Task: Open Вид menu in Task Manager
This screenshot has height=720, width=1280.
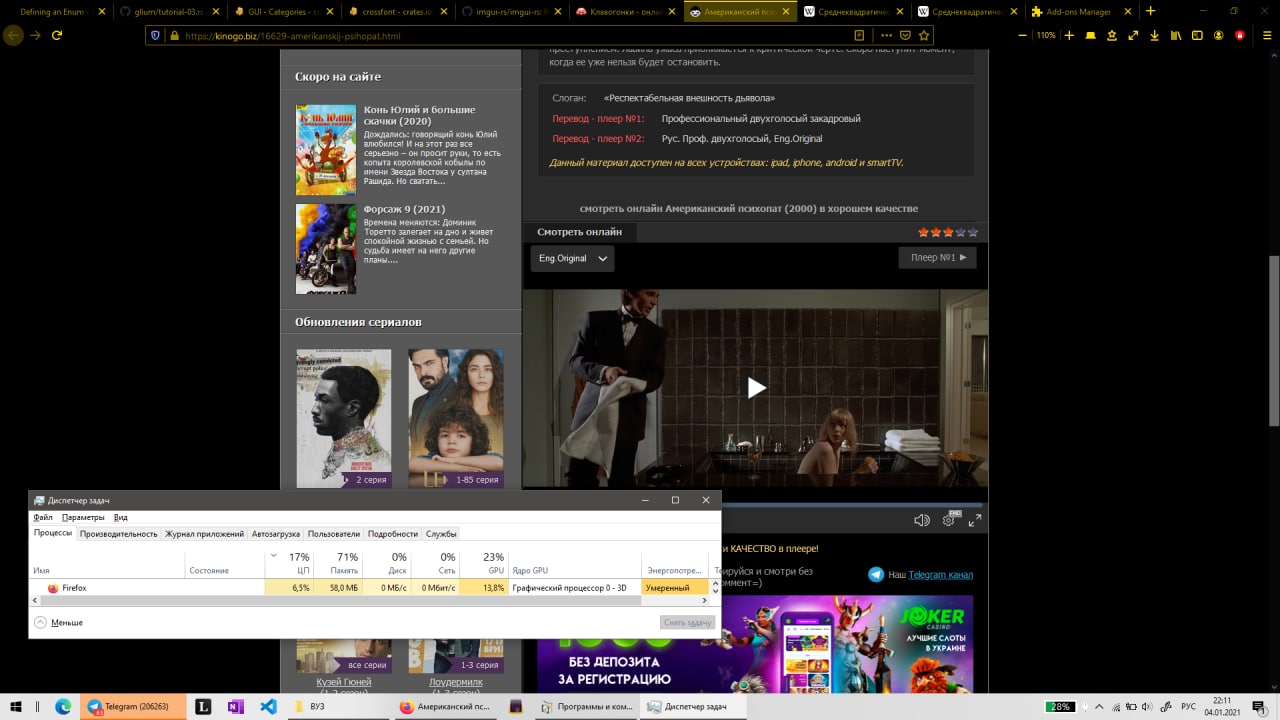Action: pyautogui.click(x=120, y=517)
